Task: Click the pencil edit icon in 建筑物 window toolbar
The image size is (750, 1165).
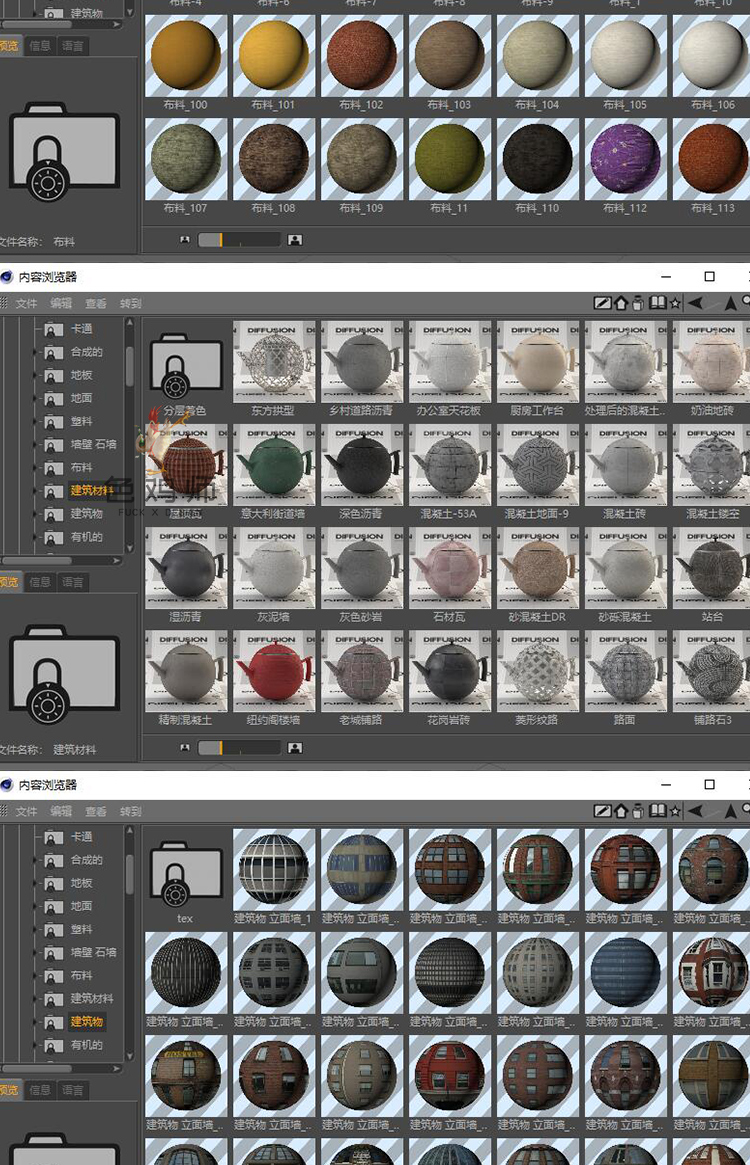Action: pos(602,811)
